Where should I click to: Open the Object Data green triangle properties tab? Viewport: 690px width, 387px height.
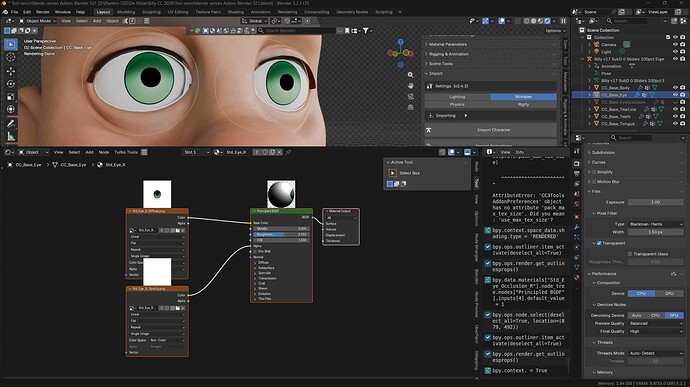577,267
